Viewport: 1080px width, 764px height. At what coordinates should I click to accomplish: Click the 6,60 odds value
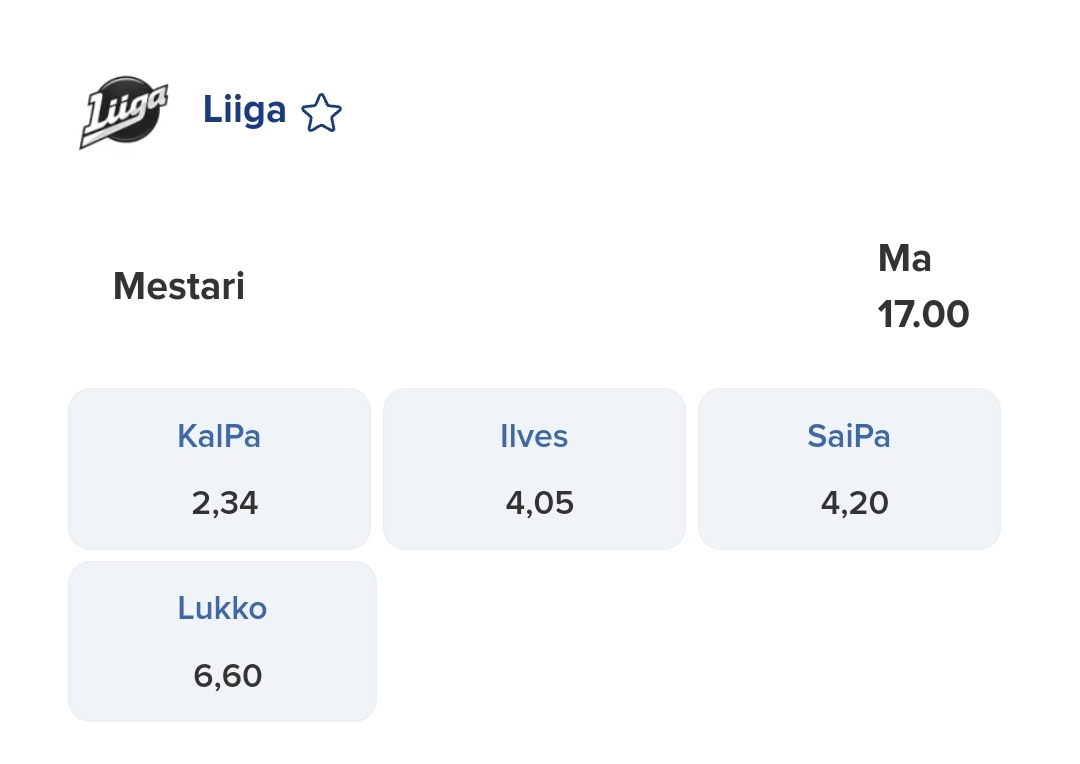click(x=227, y=676)
